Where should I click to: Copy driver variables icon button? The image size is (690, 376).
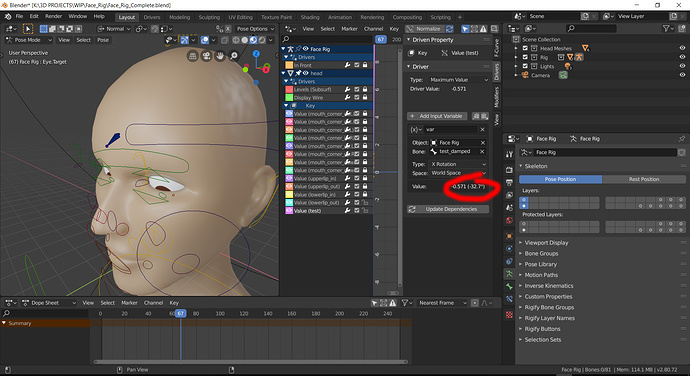pos(476,116)
